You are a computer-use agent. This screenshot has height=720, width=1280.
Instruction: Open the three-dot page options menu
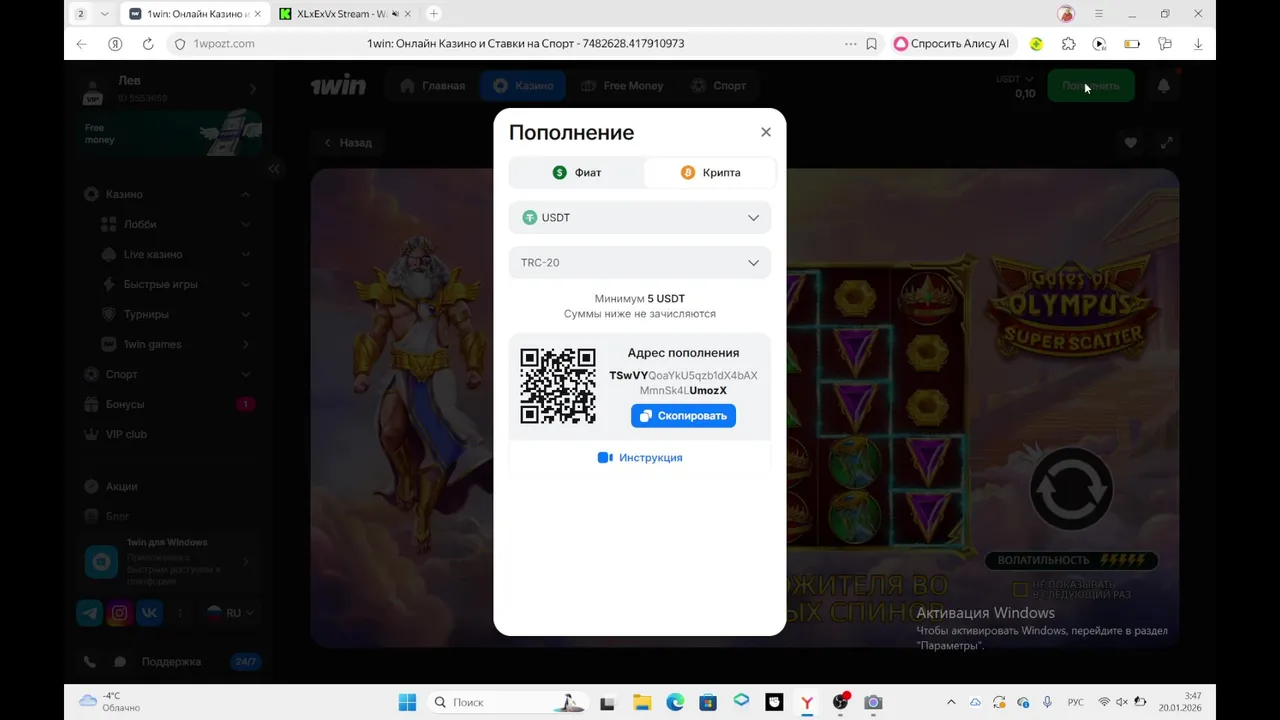pos(851,44)
